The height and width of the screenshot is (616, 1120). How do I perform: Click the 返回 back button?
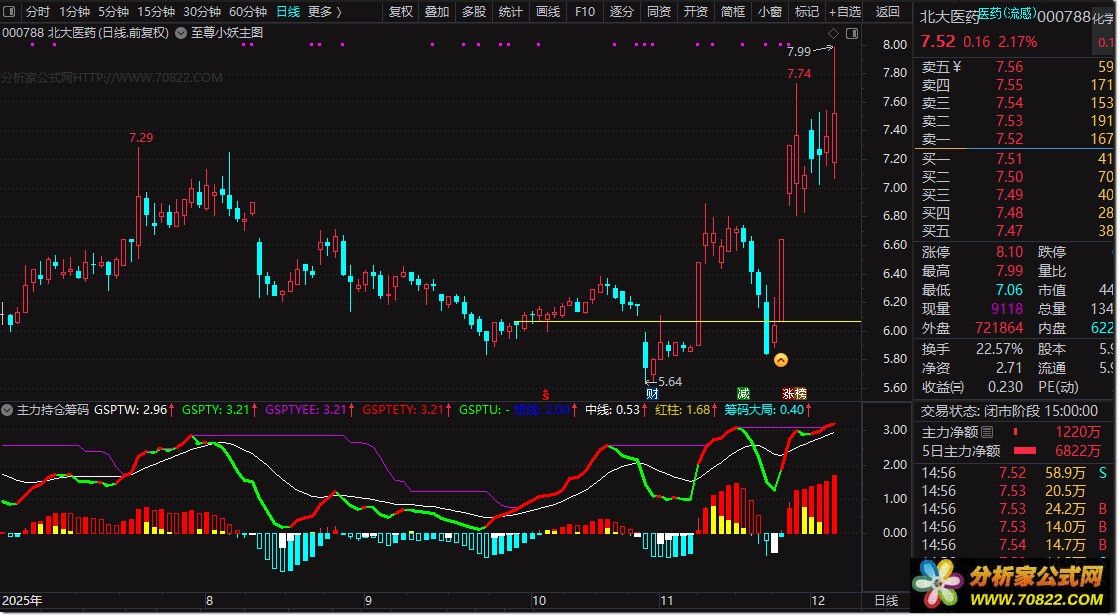point(888,11)
